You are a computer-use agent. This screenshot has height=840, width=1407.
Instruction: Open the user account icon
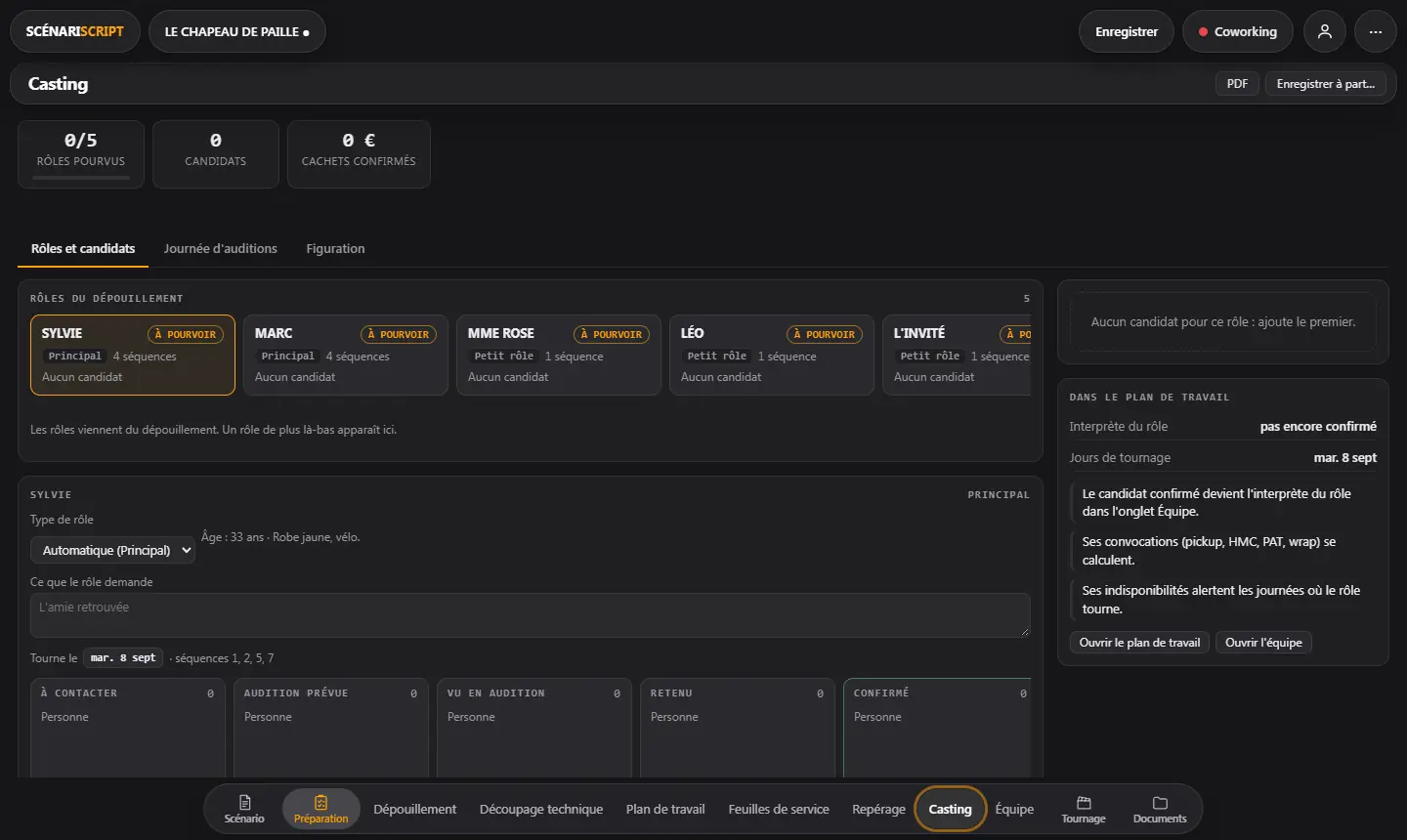[1324, 31]
